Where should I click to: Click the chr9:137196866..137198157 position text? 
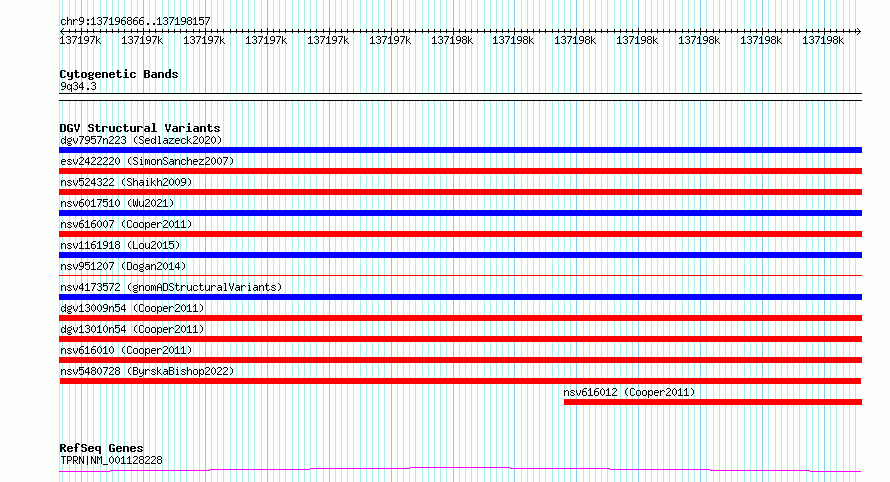coord(135,22)
